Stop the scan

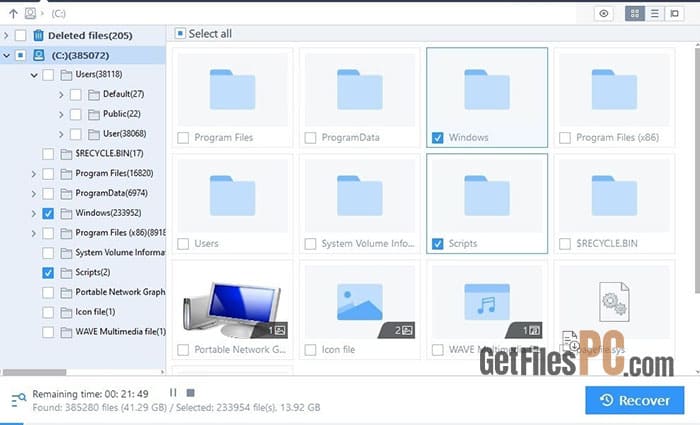(190, 392)
